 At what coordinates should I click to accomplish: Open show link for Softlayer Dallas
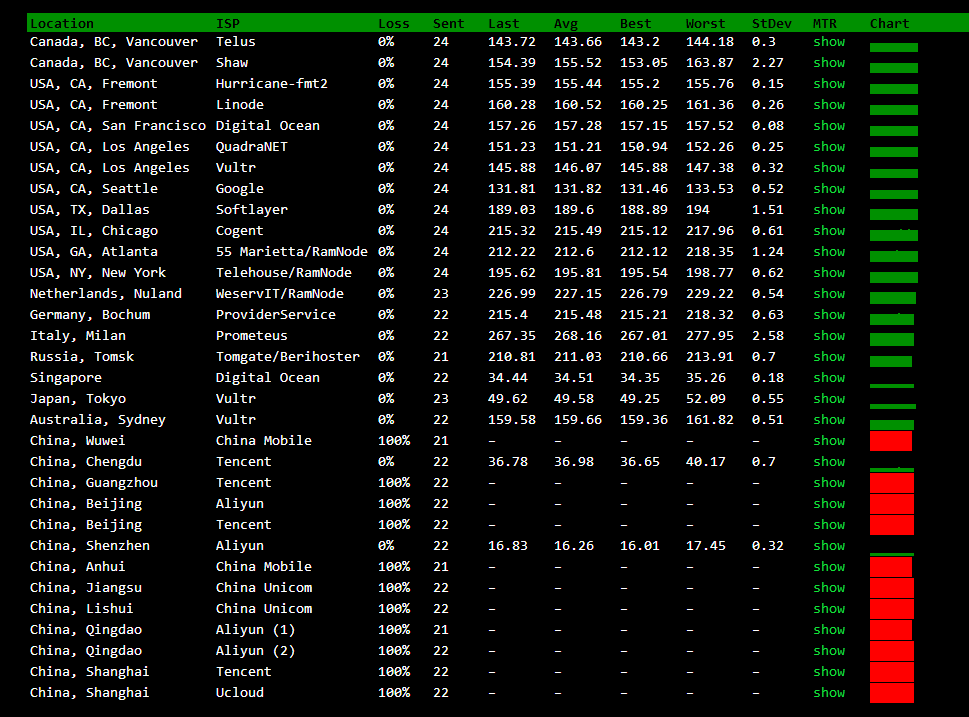[x=828, y=210]
